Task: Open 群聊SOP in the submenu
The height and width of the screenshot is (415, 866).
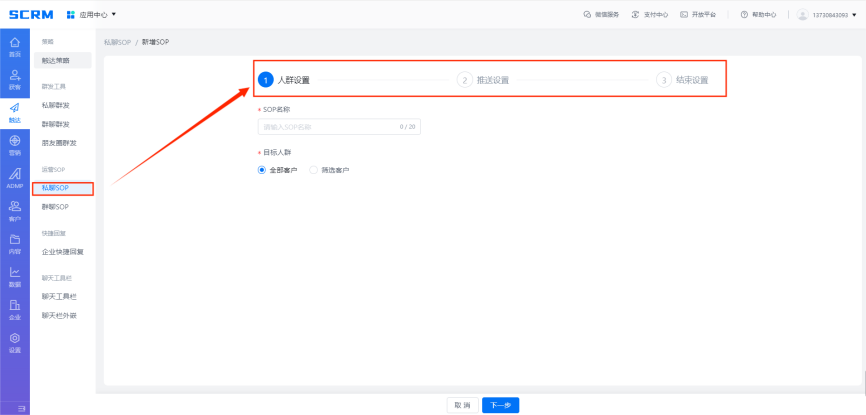Action: (55, 206)
